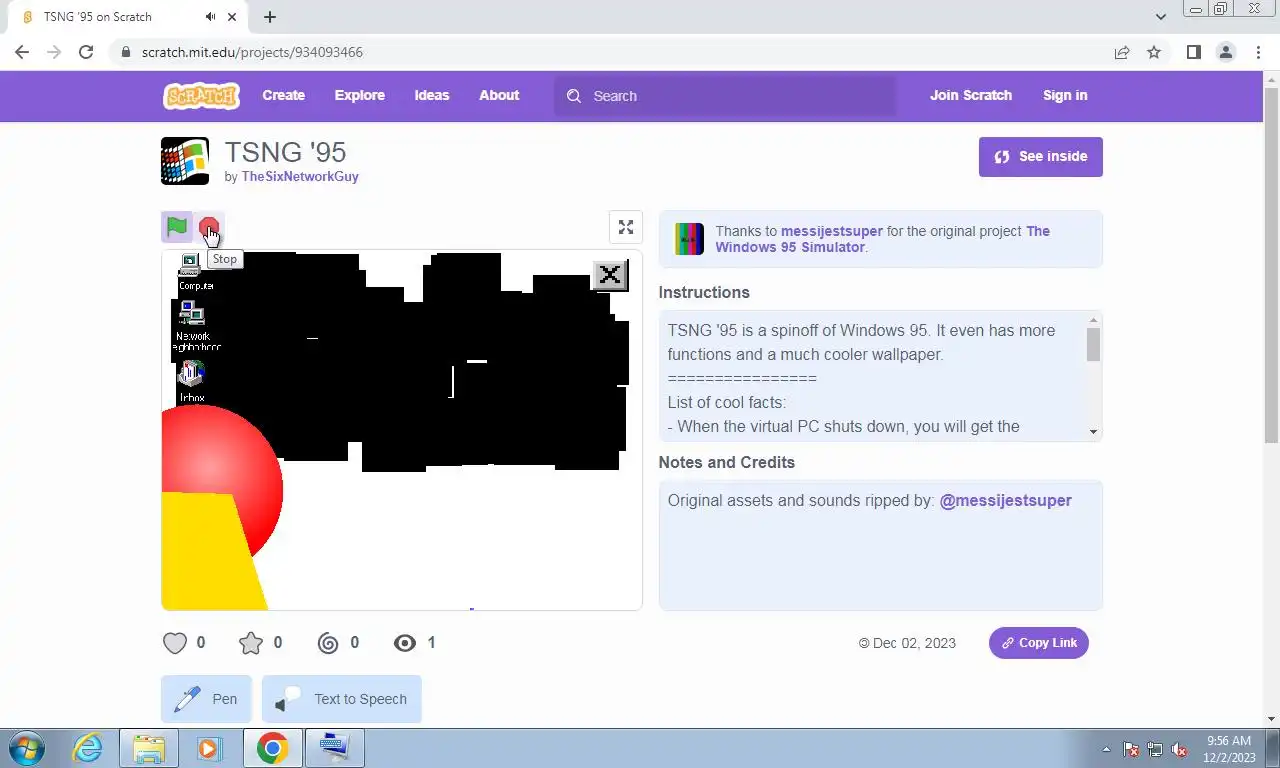Viewport: 1280px width, 768px height.
Task: Click the Scratch logo in the navbar
Action: tap(201, 96)
